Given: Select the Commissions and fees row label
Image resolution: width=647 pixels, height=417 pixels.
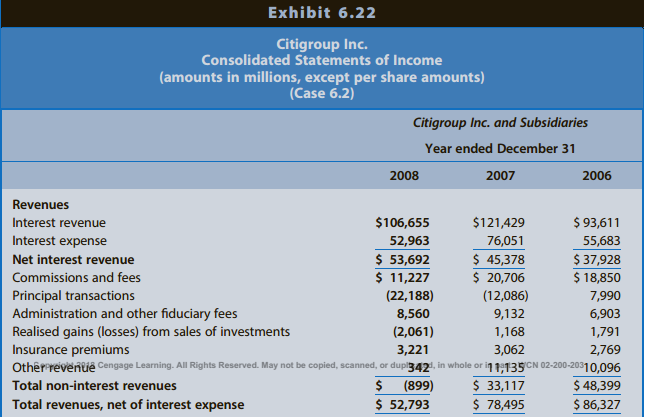Looking at the screenshot, I should point(76,278).
